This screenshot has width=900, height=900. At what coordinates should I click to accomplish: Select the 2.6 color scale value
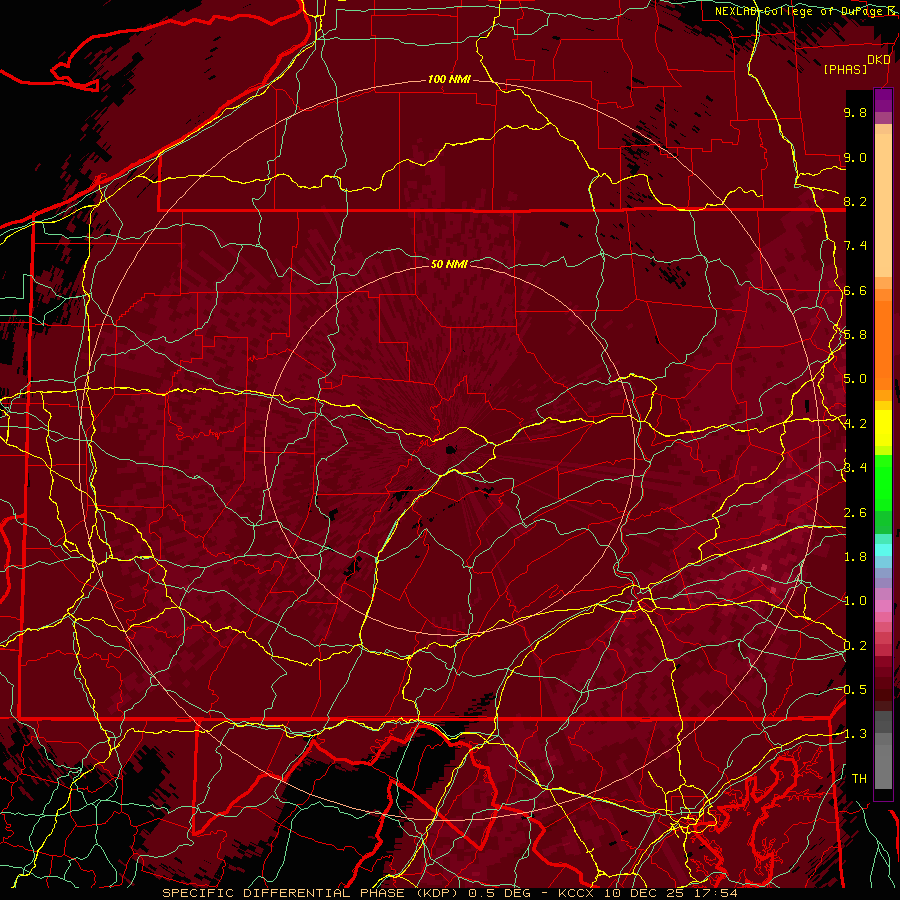[x=855, y=513]
